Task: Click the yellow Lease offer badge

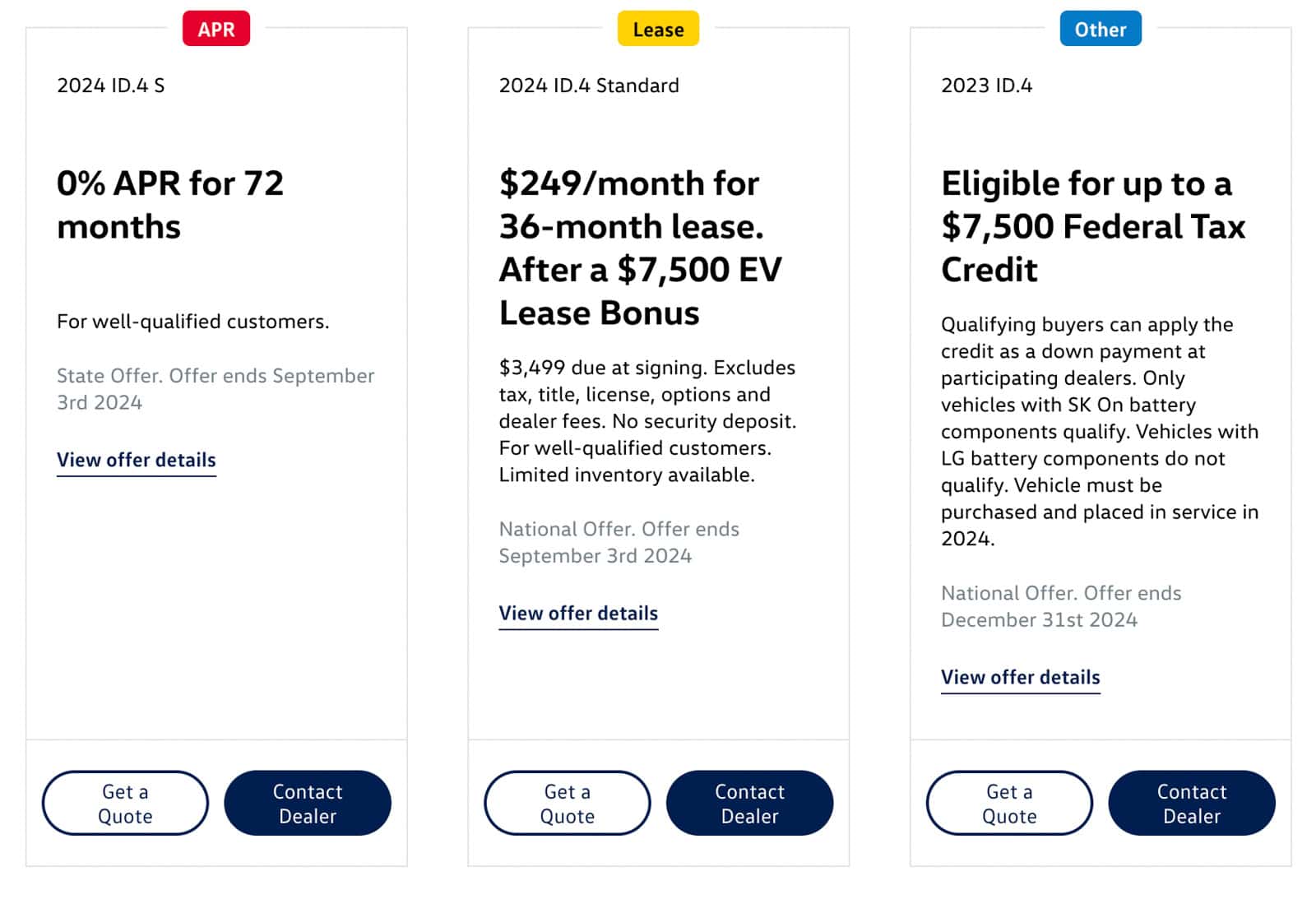Action: 658,29
